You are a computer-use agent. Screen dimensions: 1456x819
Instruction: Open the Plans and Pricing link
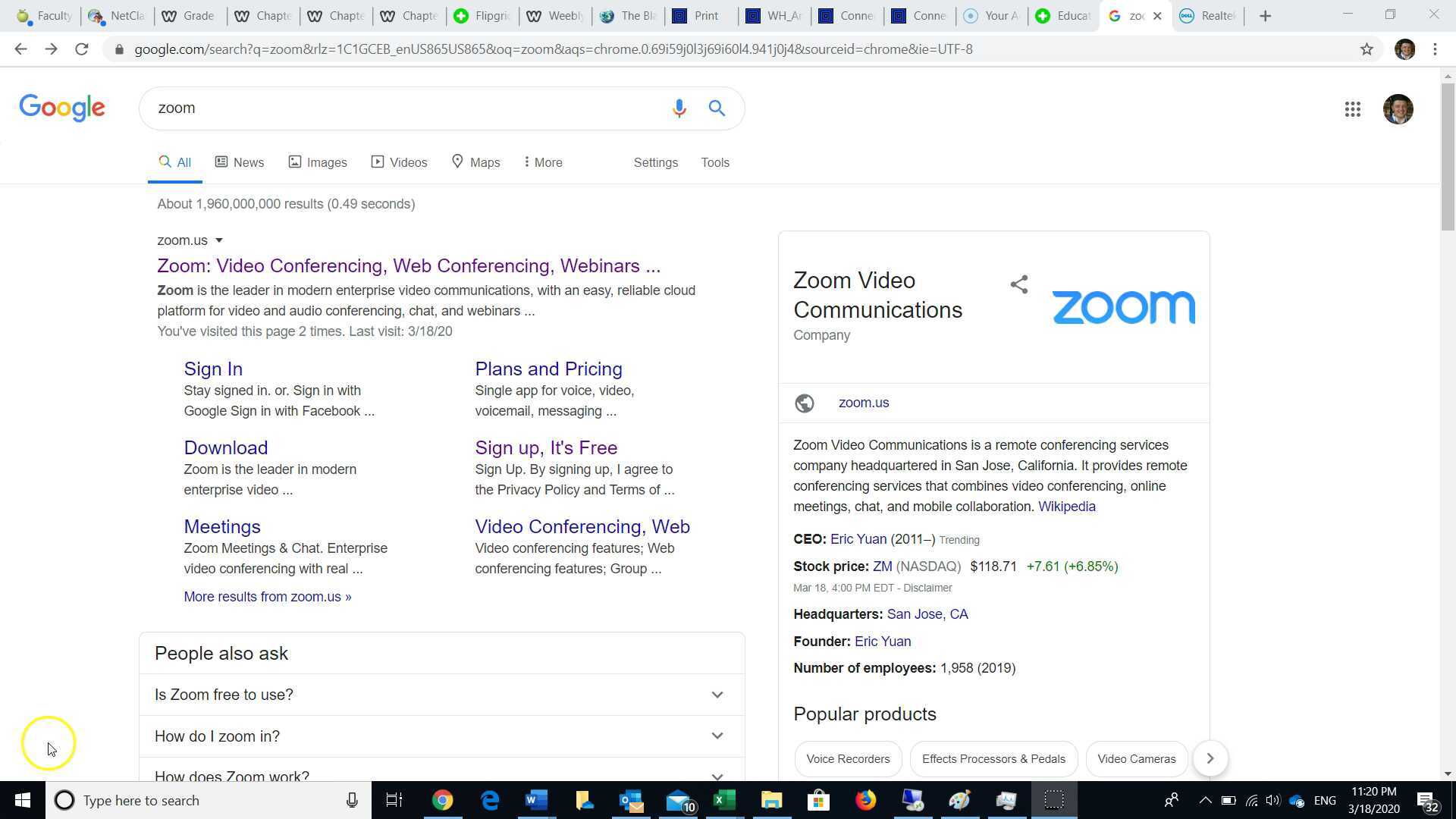[548, 369]
